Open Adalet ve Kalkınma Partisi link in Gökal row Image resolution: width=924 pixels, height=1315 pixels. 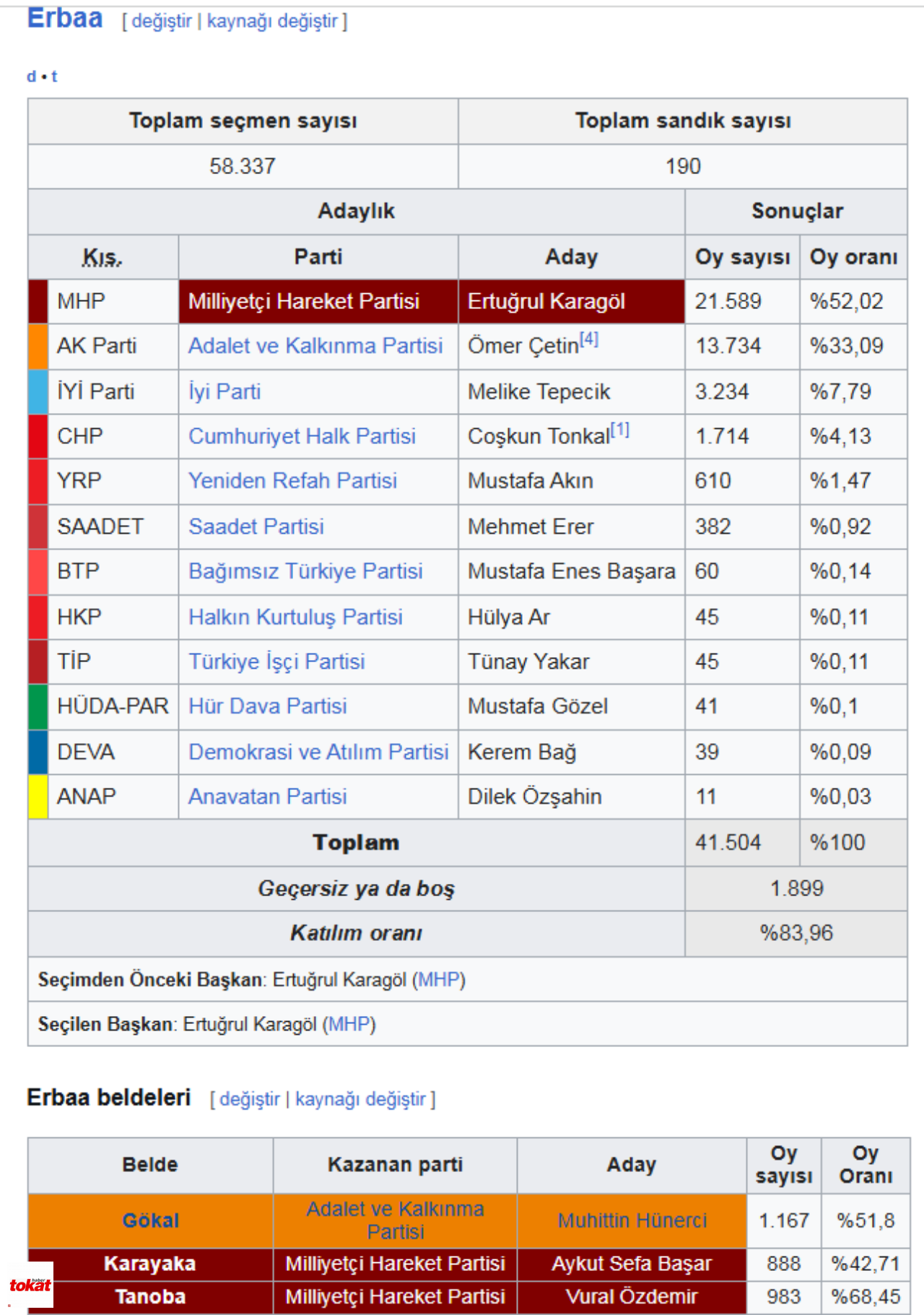pos(395,1220)
